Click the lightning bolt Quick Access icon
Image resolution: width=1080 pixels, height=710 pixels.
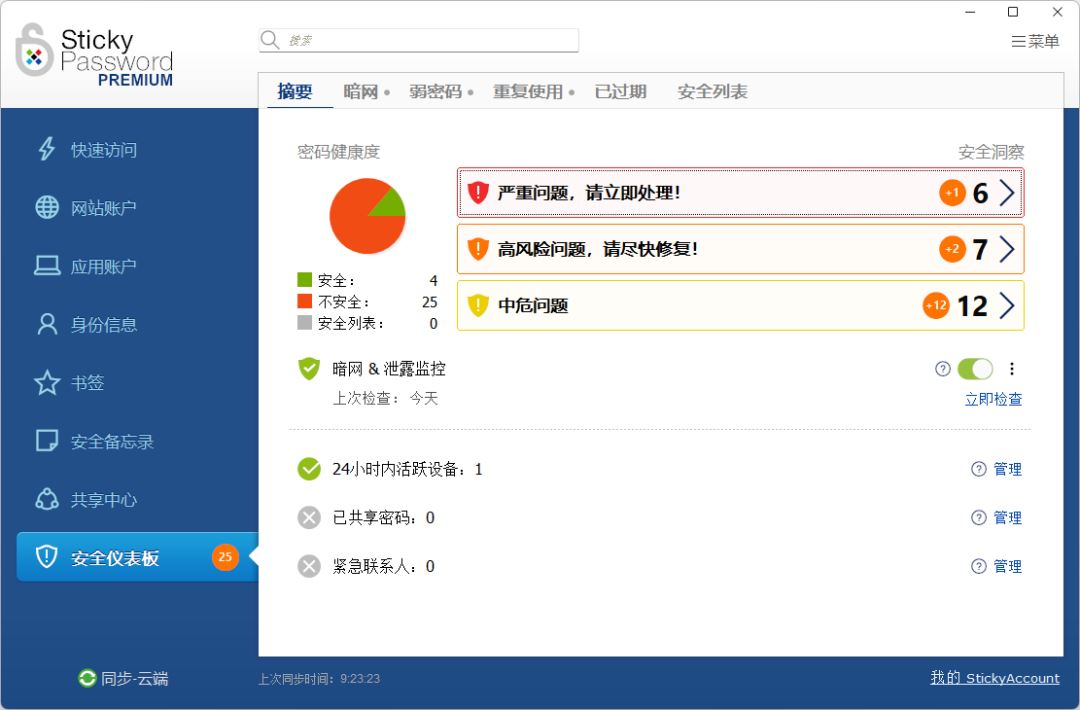coord(46,149)
